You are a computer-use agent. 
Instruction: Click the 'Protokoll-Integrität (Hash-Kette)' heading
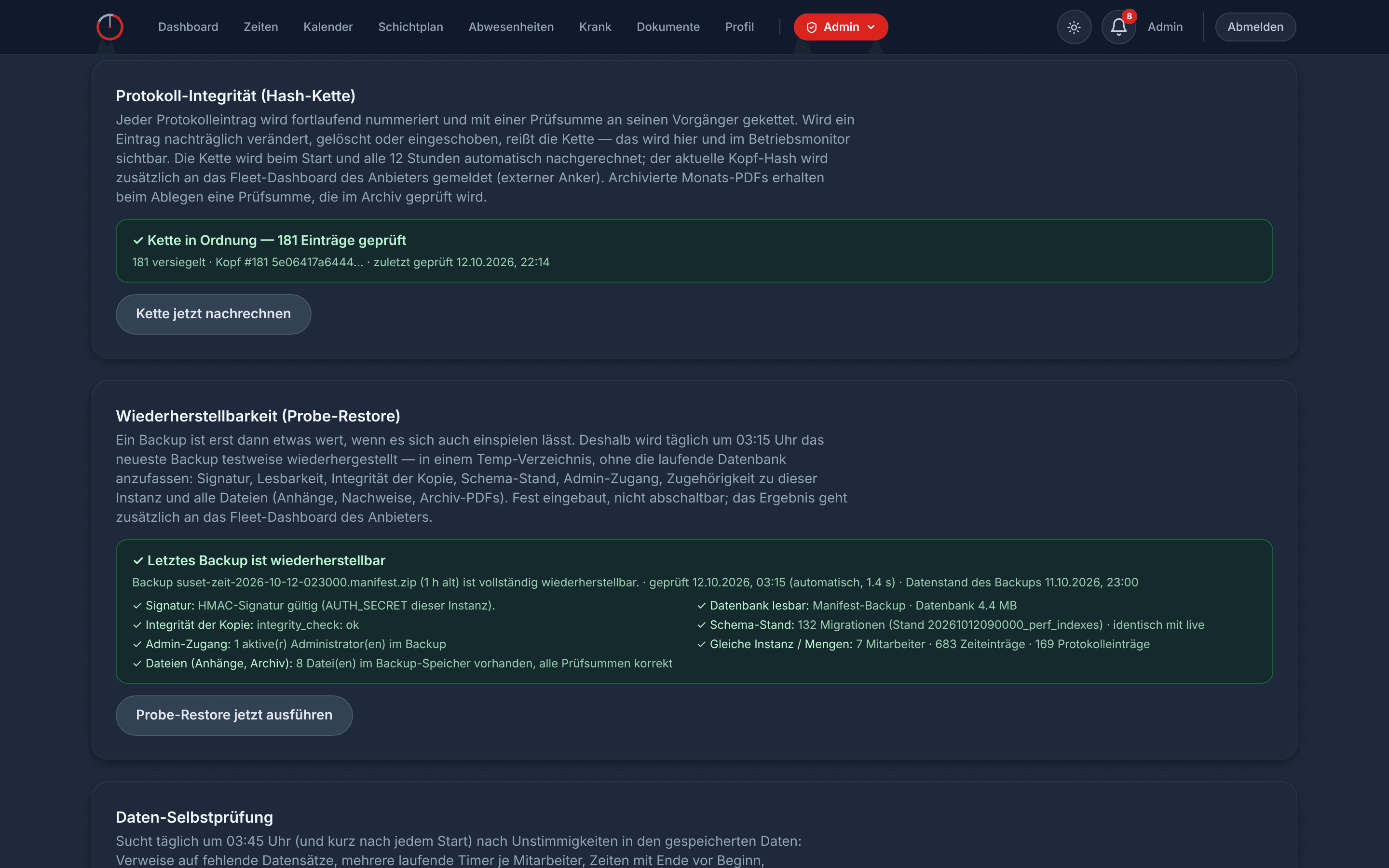point(235,96)
